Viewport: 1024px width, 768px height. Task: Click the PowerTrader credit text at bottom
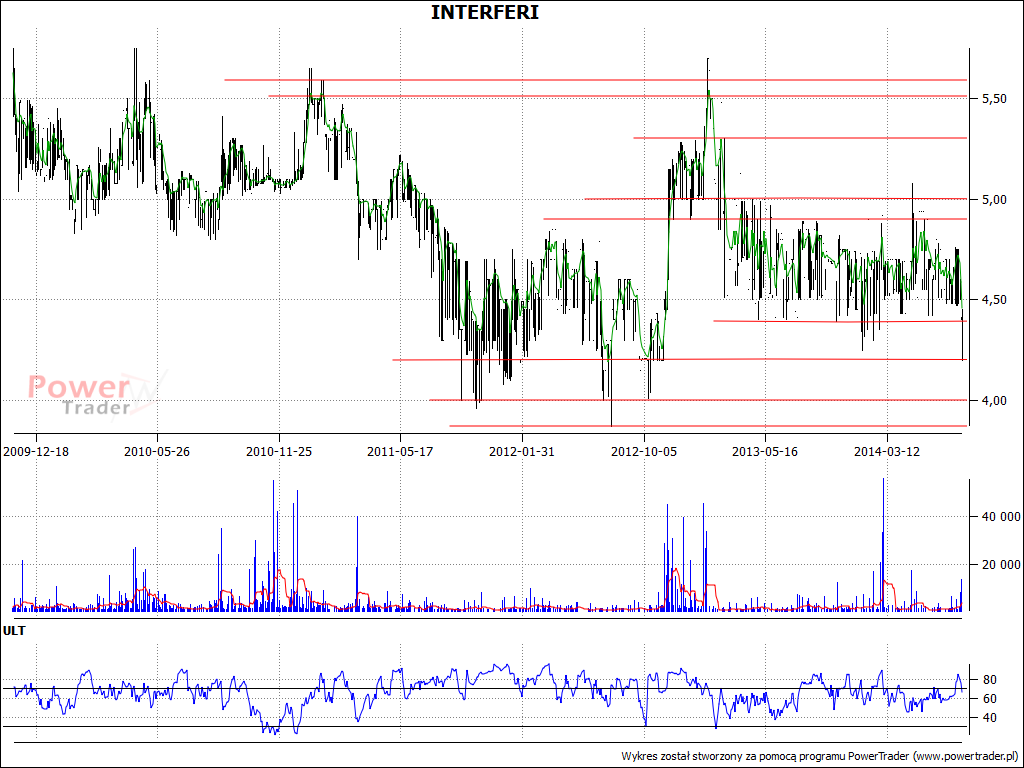tap(820, 756)
